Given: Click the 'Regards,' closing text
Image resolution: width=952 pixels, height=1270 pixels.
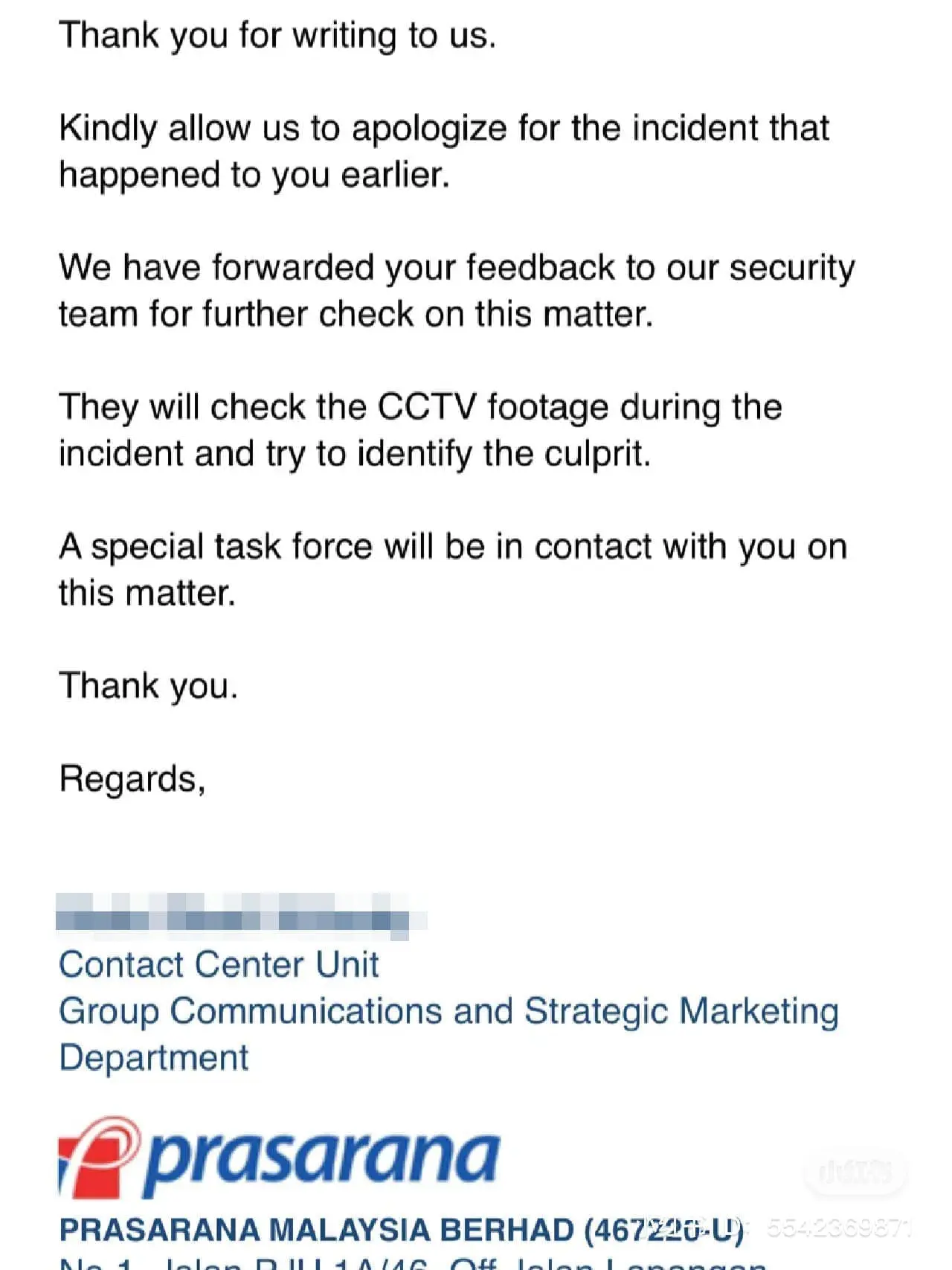Looking at the screenshot, I should [x=132, y=779].
